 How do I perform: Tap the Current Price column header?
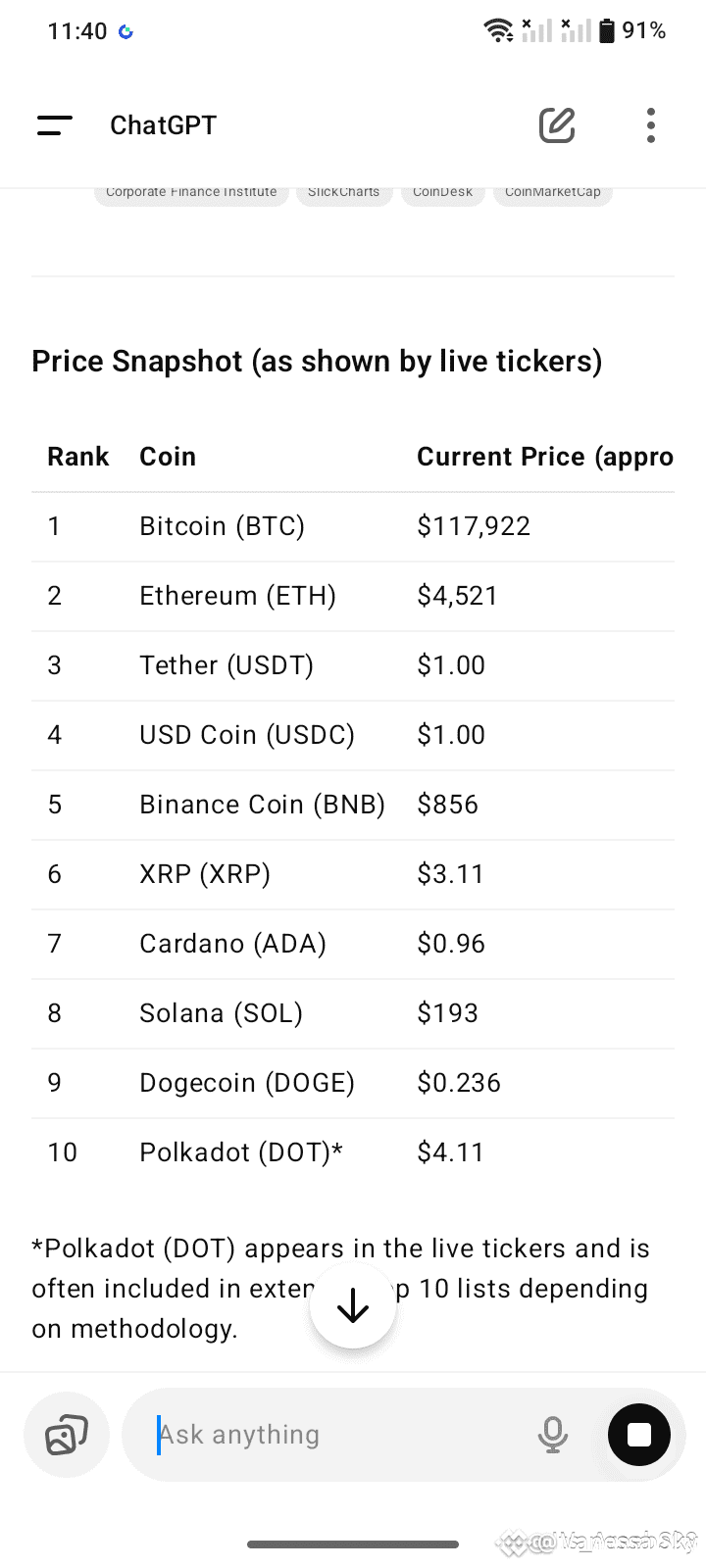tap(545, 457)
